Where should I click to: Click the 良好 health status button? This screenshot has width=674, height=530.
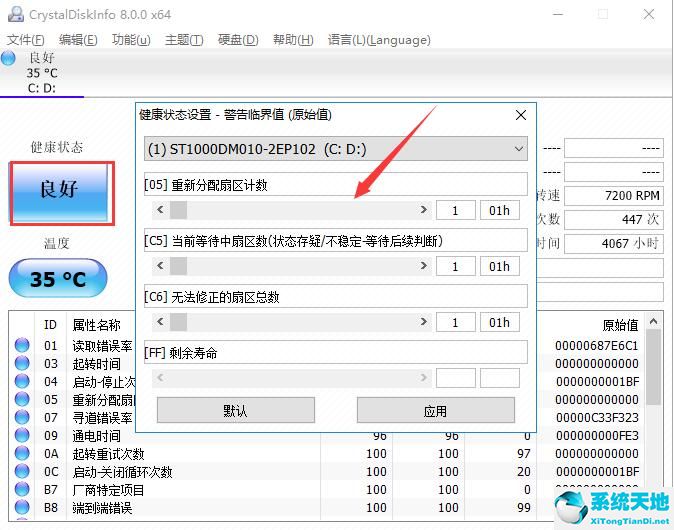[60, 192]
